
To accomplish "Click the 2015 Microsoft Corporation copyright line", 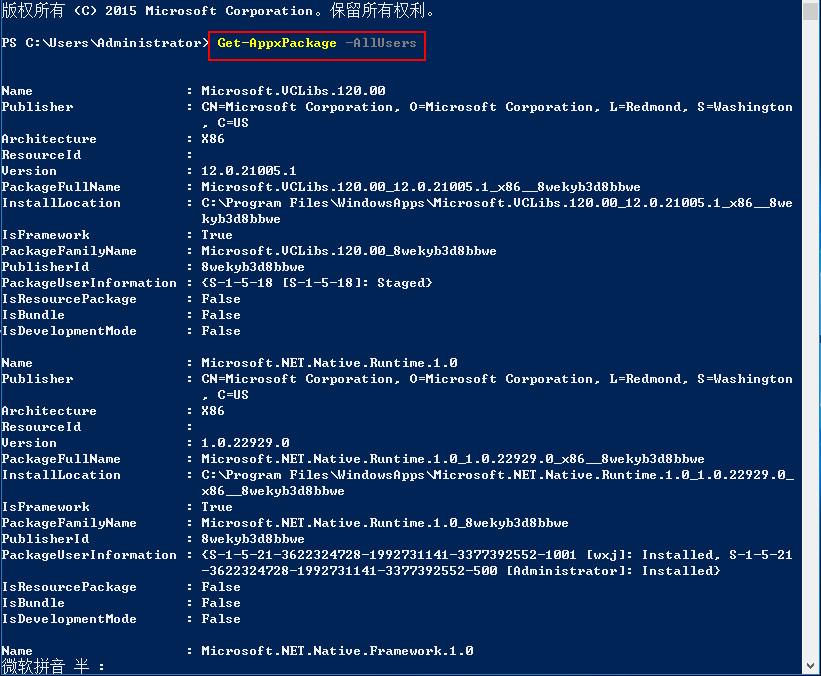I will [x=218, y=11].
